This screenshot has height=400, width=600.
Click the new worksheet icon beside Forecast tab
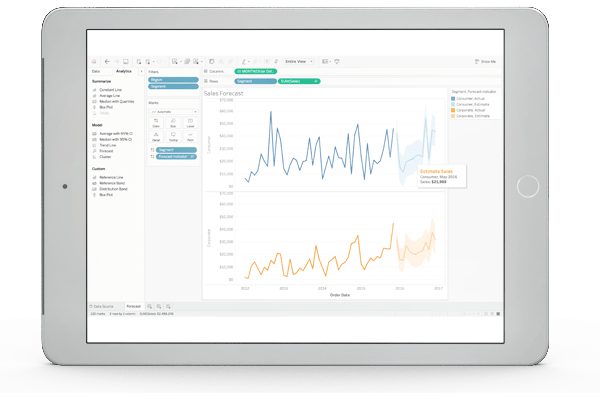tap(150, 306)
